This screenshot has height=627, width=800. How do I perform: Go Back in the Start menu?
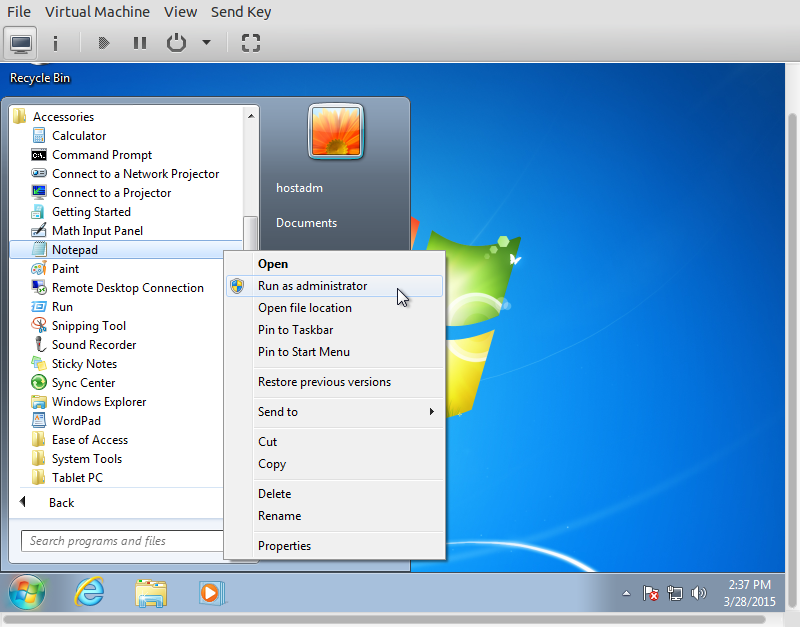pyautogui.click(x=60, y=503)
